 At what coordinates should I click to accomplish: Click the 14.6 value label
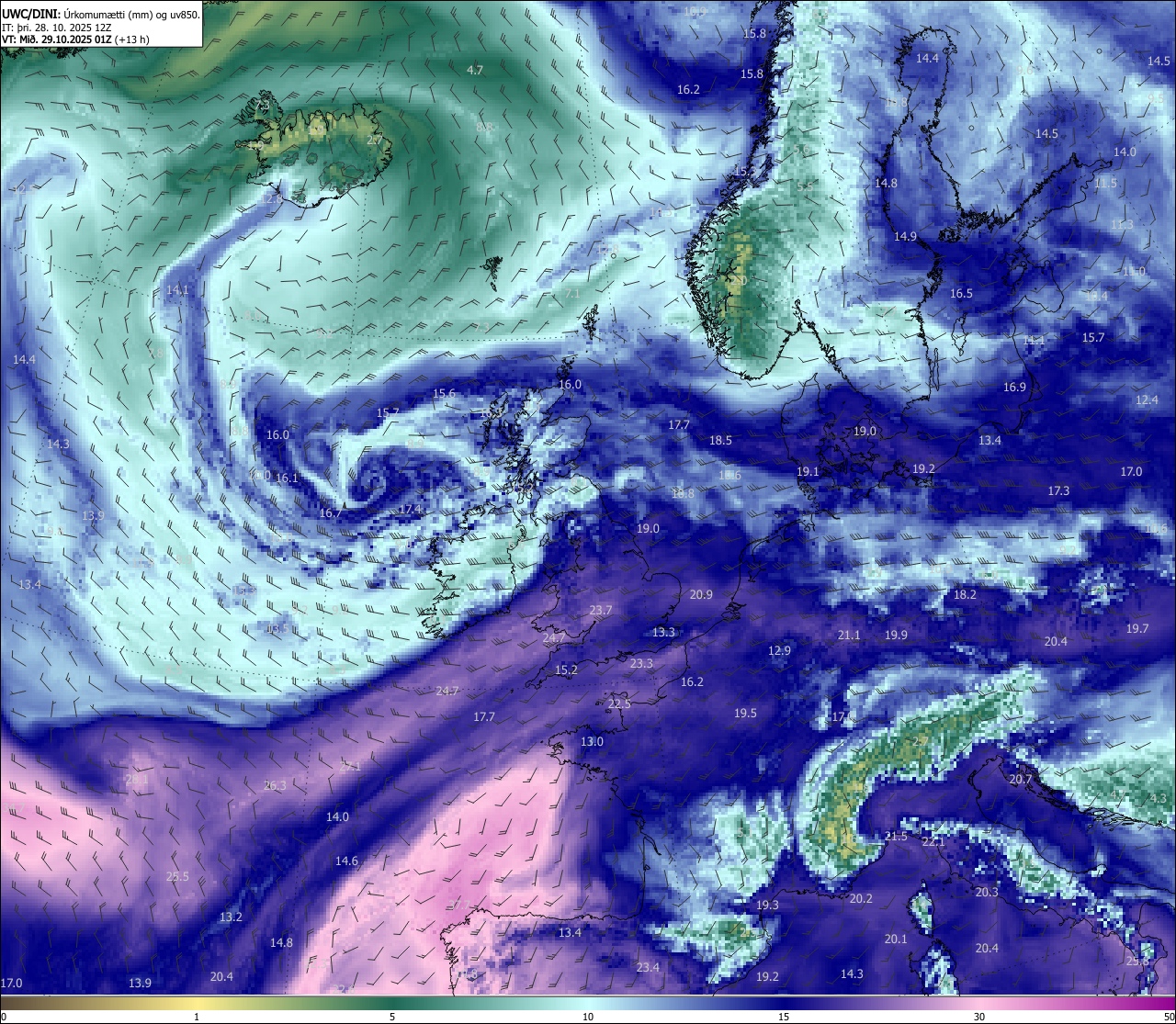[346, 861]
